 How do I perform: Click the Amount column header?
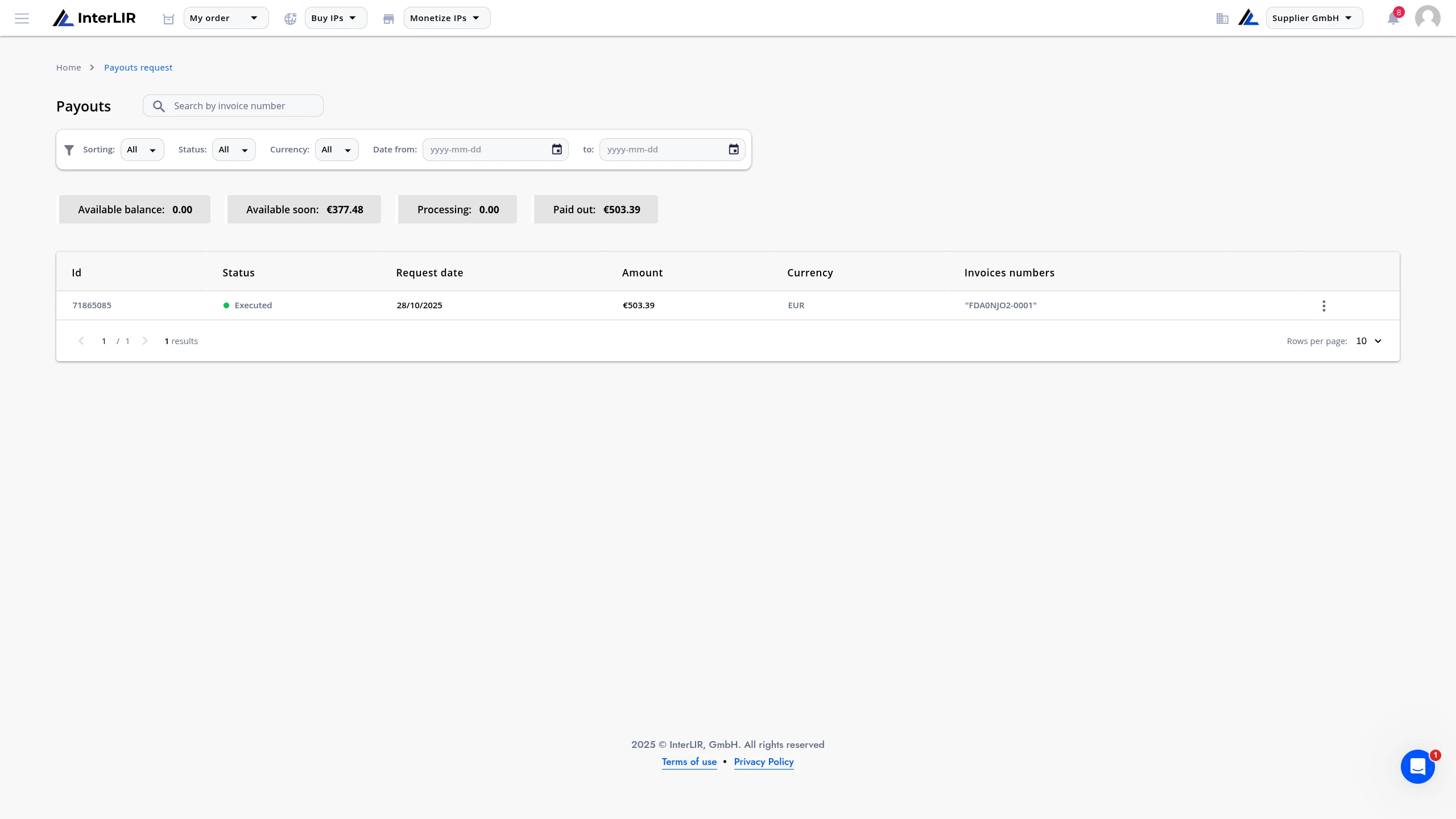[642, 273]
